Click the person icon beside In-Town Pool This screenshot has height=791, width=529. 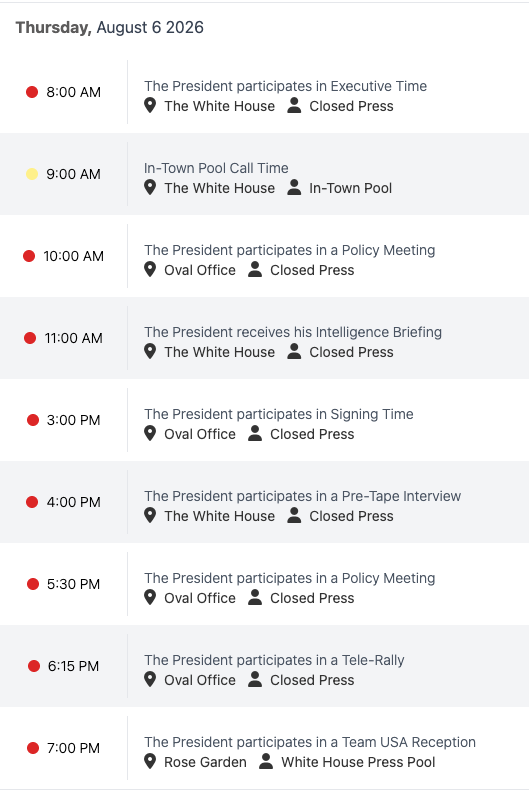294,187
